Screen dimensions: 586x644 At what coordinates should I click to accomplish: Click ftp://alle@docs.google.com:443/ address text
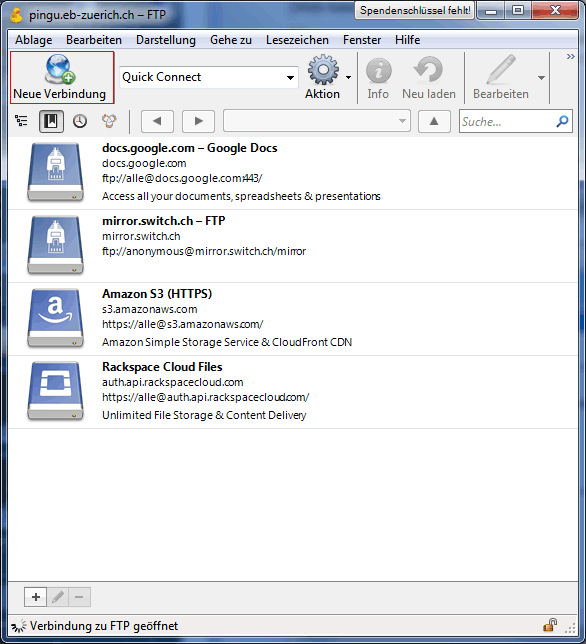point(182,179)
